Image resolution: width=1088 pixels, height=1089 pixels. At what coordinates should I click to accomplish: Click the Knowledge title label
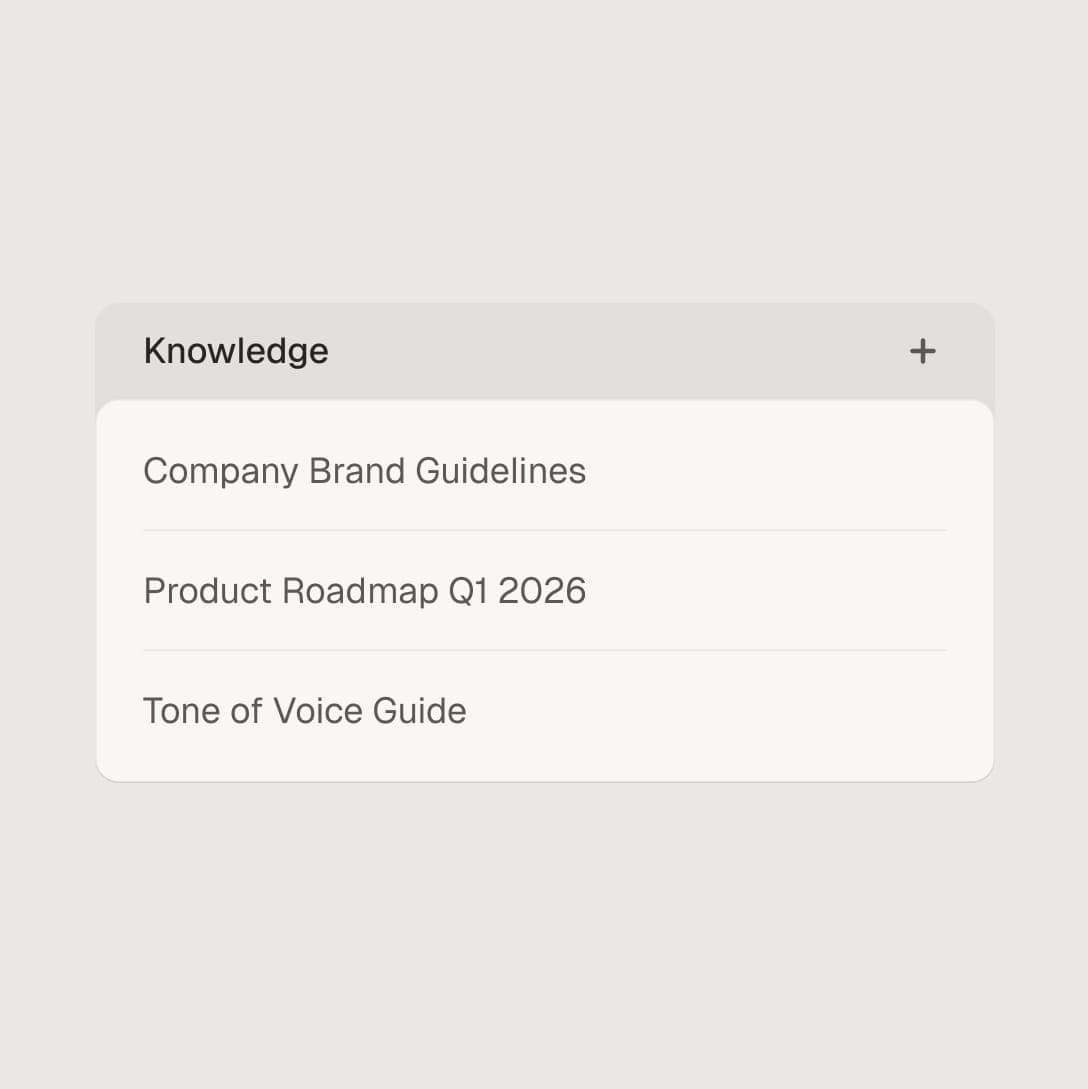click(235, 351)
